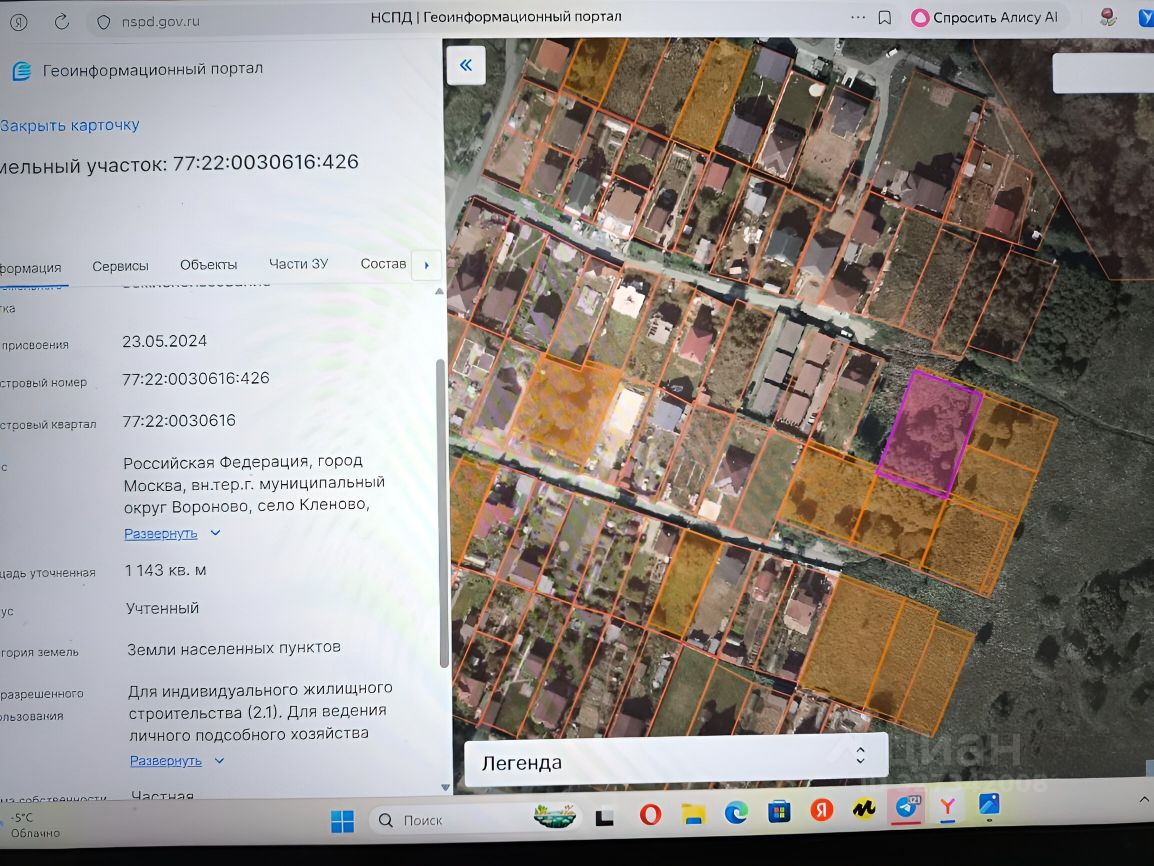Click the cadastral number 77:22:0030616:426 value
Image resolution: width=1154 pixels, height=866 pixels.
[196, 378]
